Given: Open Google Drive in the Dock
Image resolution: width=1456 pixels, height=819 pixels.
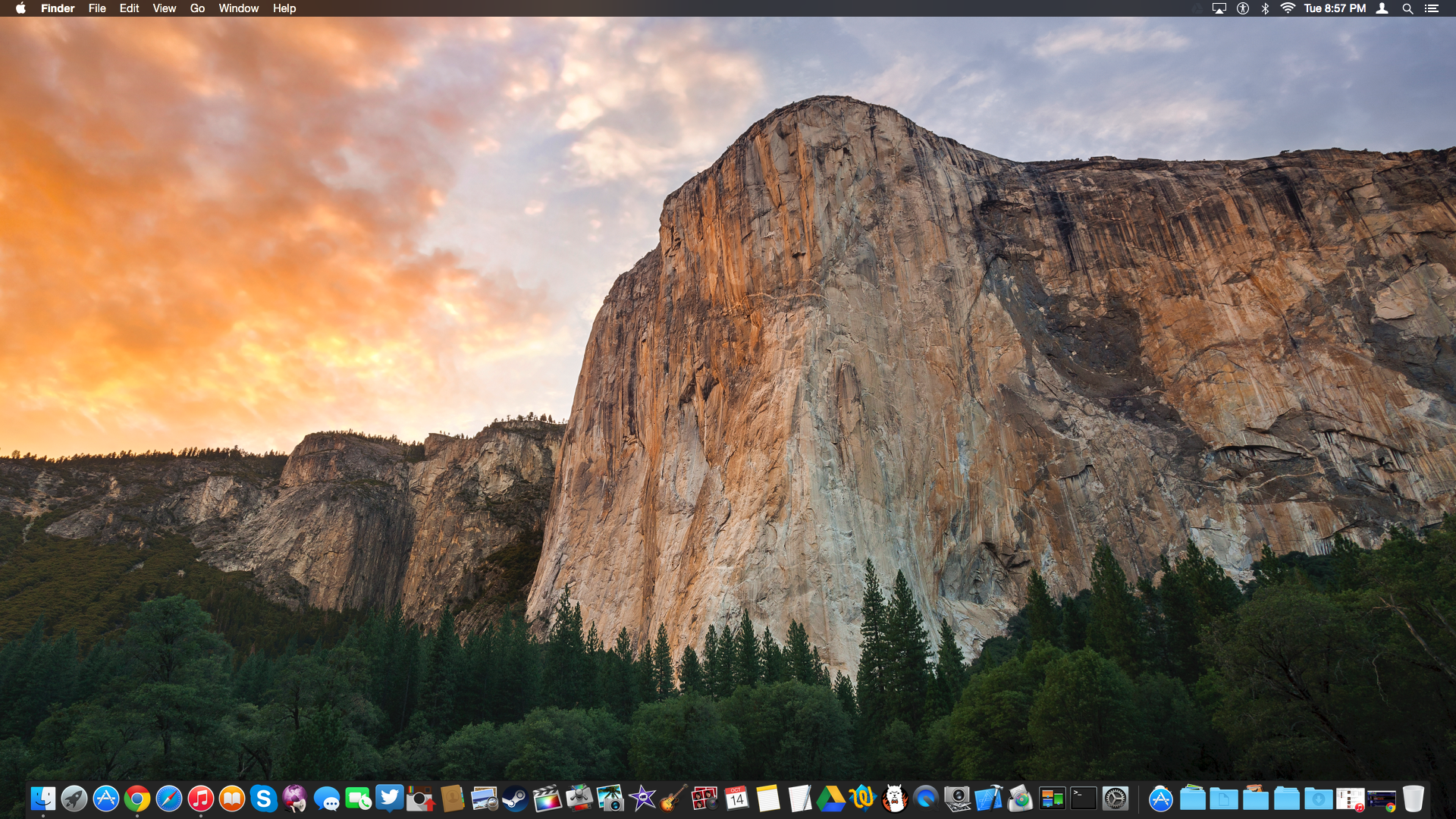Looking at the screenshot, I should pos(830,799).
